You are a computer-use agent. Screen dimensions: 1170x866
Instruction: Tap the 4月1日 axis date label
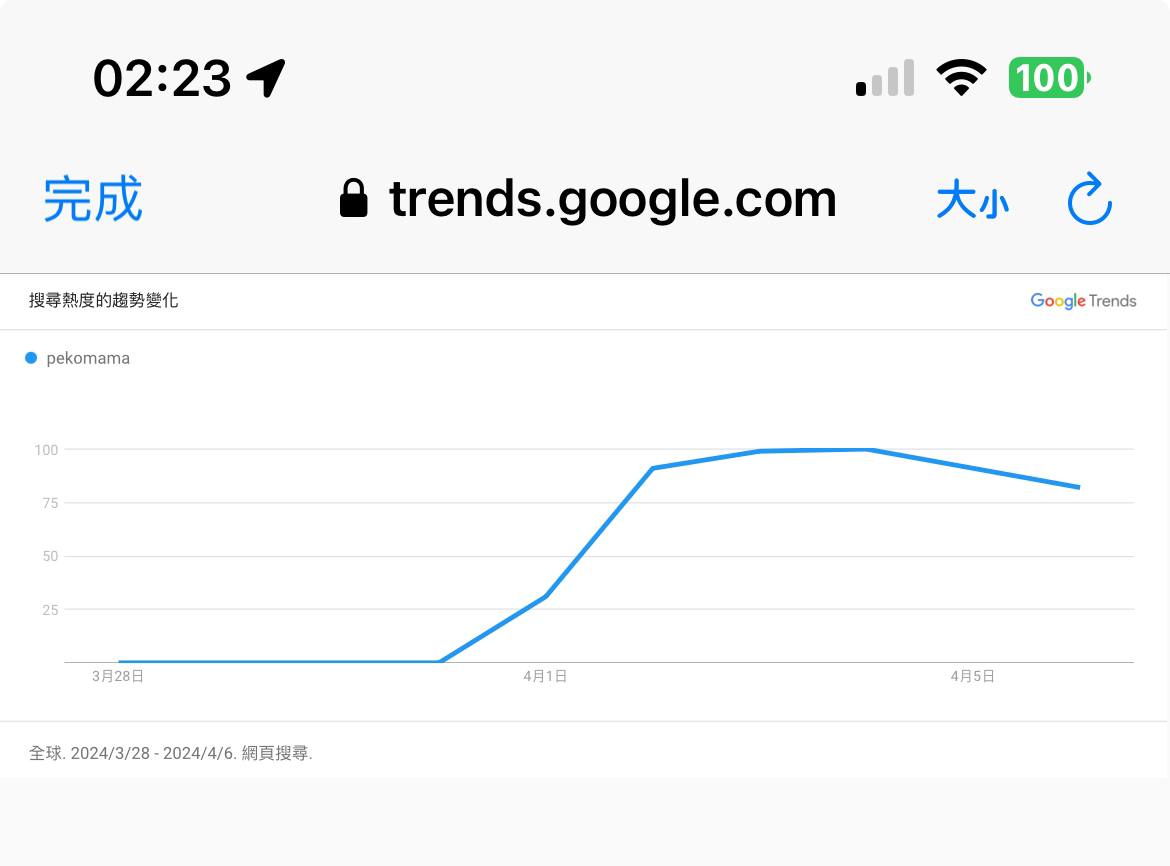pos(545,677)
